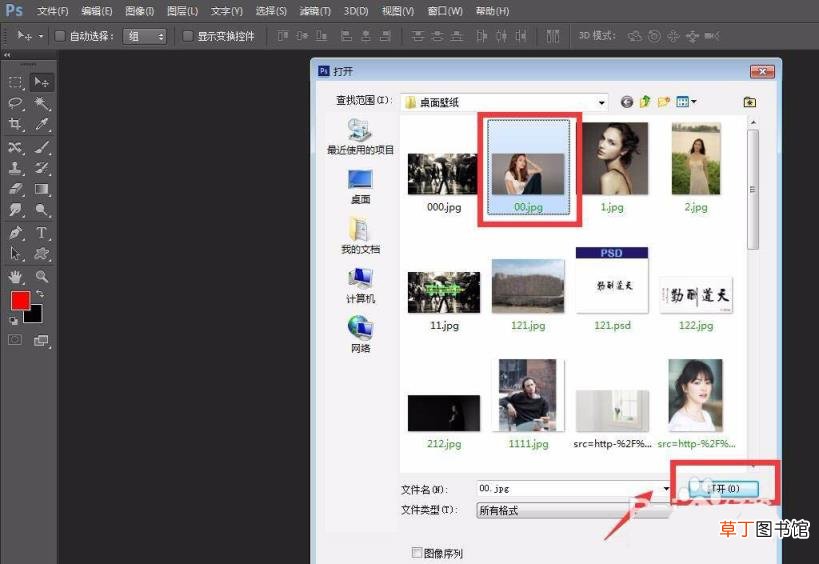Select the Gradient tool
Viewport: 819px width, 564px height.
point(41,189)
